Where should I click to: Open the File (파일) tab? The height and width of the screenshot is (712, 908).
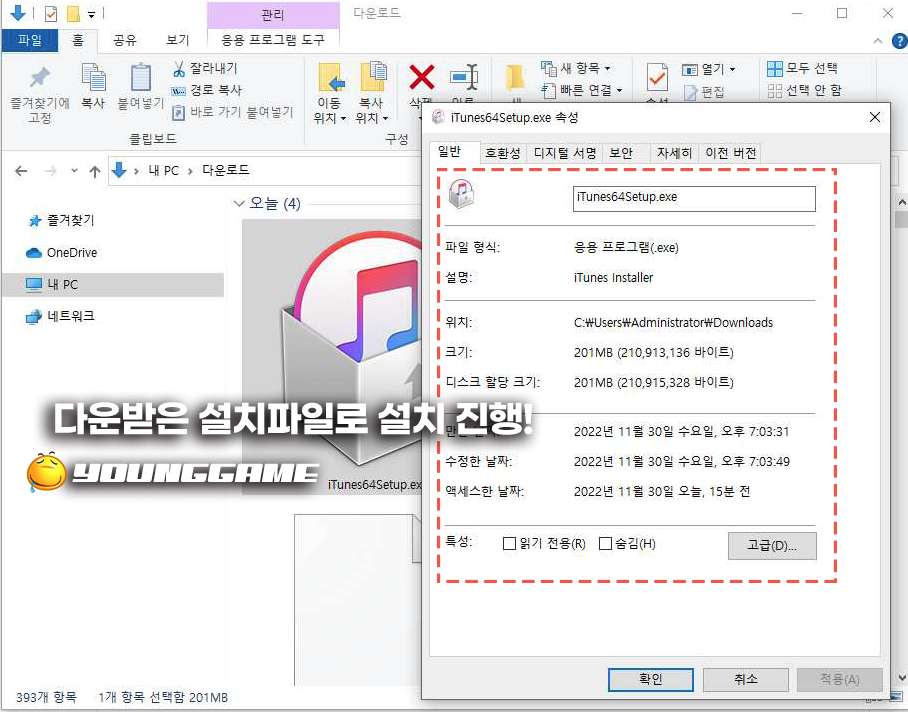pos(30,40)
